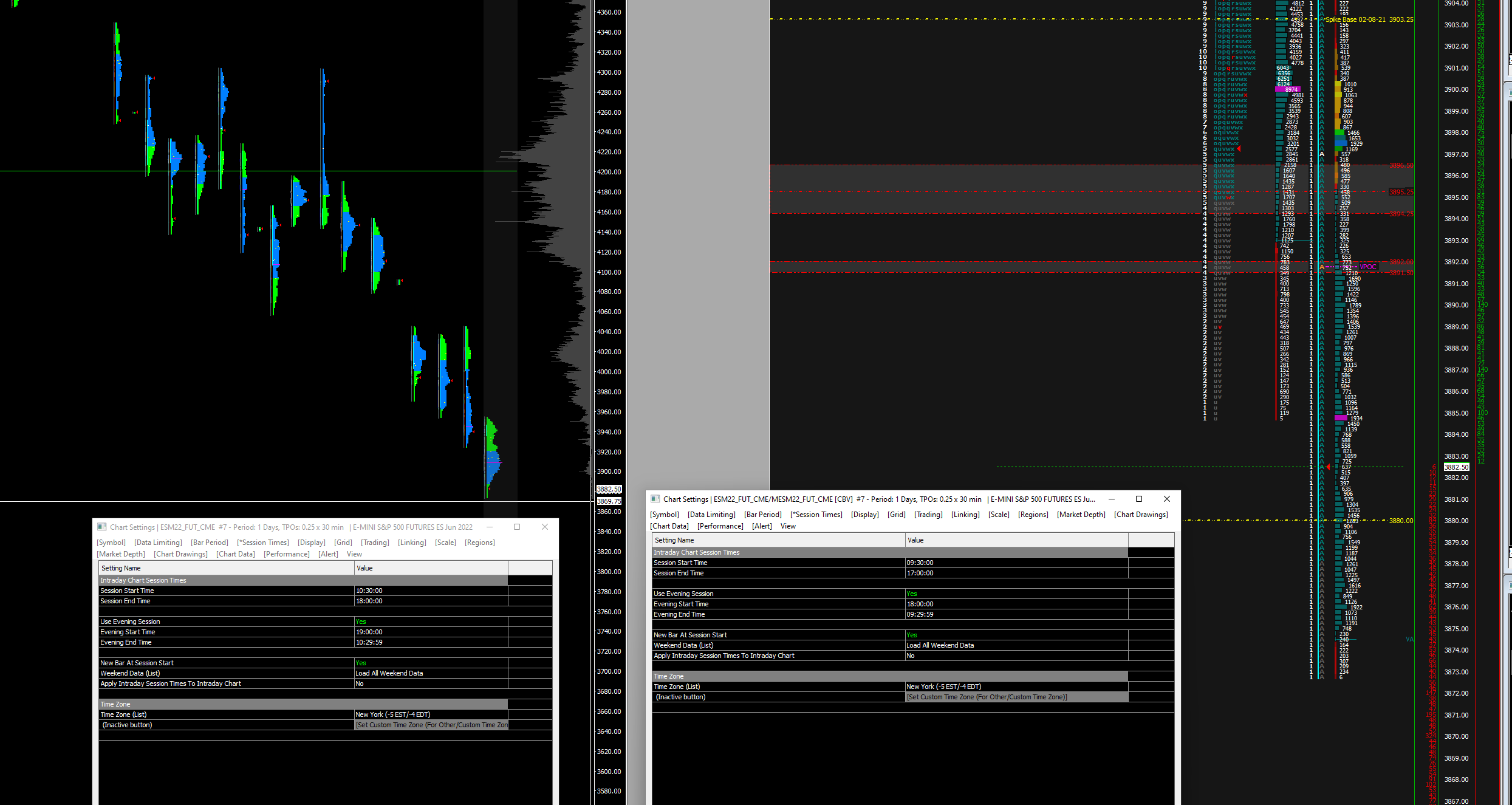Click the Evening Start Time value 19:00:00
1512x805 pixels.
[x=369, y=632]
